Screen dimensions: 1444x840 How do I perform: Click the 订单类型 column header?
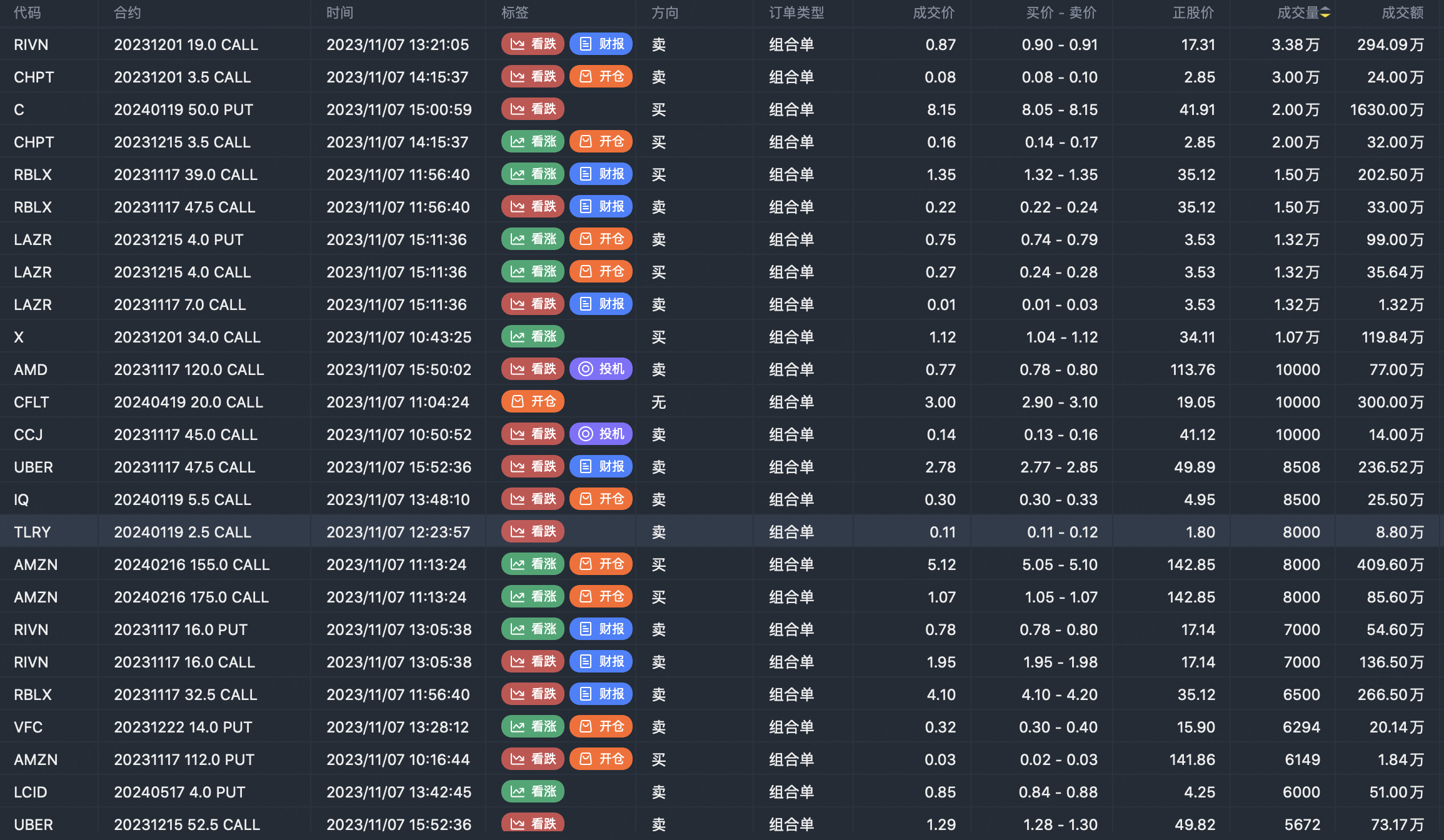tap(796, 13)
